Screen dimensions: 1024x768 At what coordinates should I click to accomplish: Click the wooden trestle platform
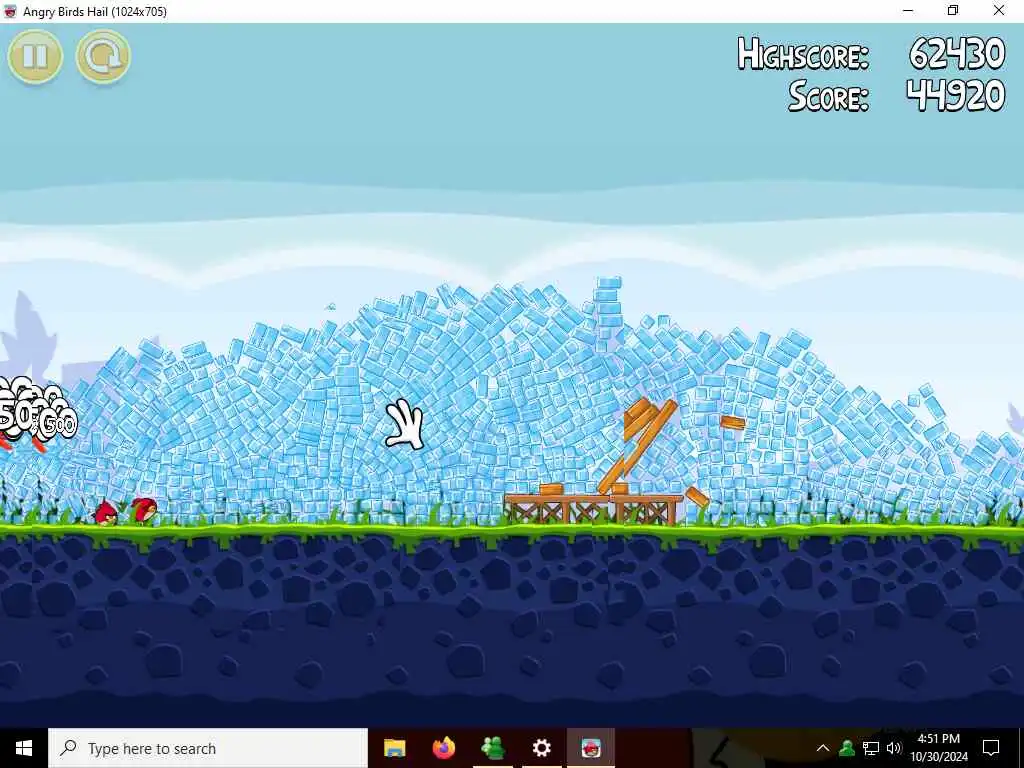[593, 509]
